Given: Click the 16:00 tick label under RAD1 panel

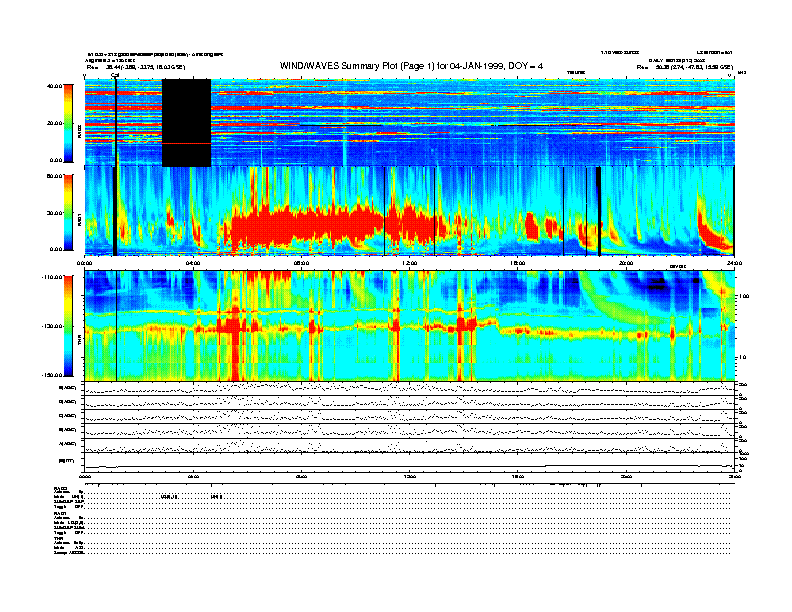Looking at the screenshot, I should [x=518, y=263].
